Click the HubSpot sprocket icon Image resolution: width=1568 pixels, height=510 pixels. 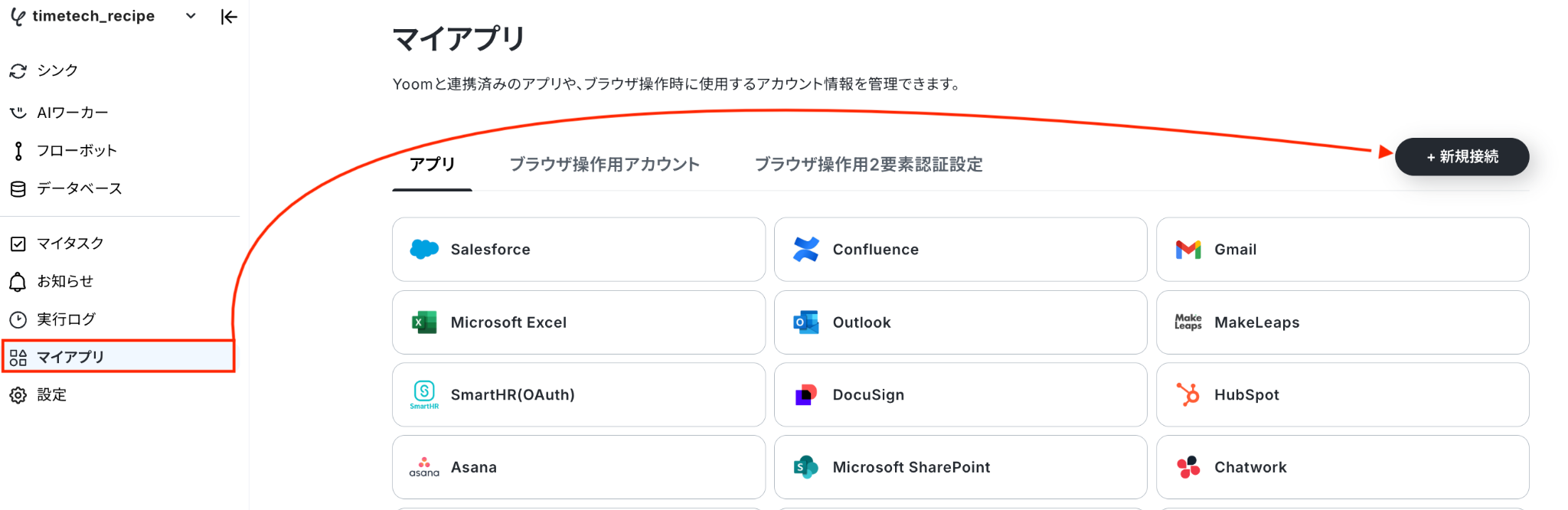click(x=1188, y=394)
